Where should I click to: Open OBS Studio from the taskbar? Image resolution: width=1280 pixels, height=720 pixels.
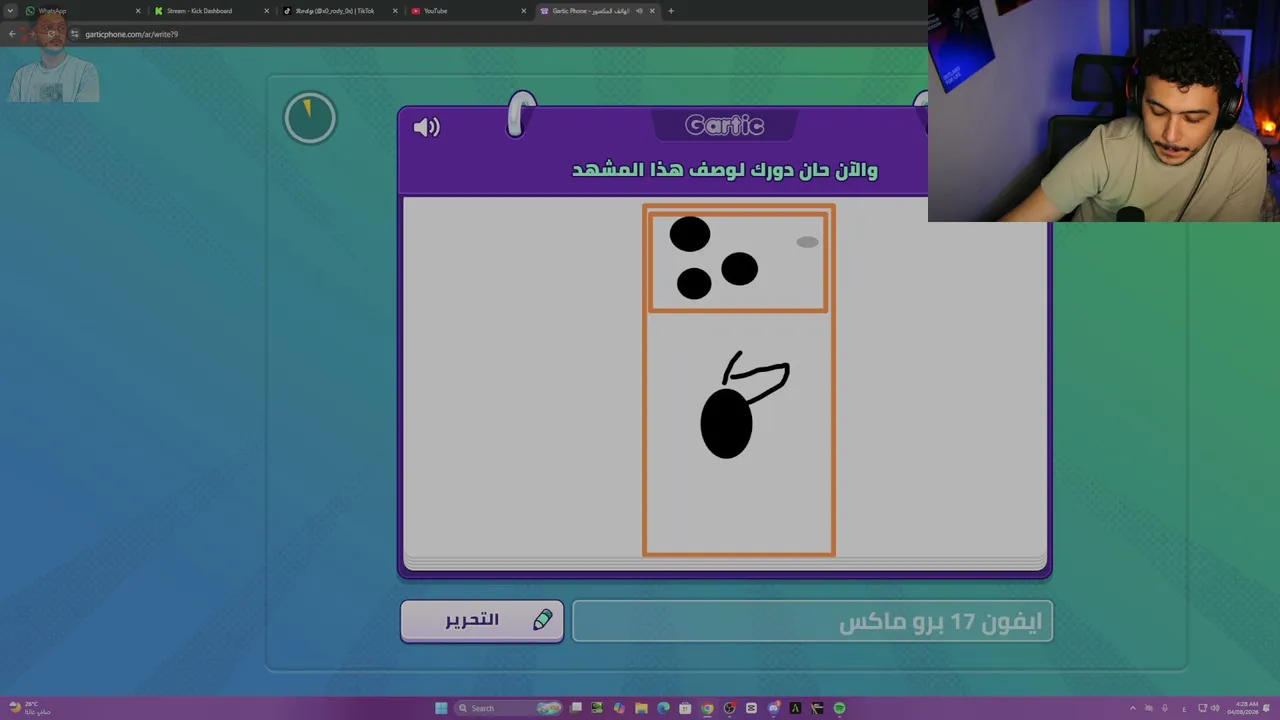[x=729, y=708]
